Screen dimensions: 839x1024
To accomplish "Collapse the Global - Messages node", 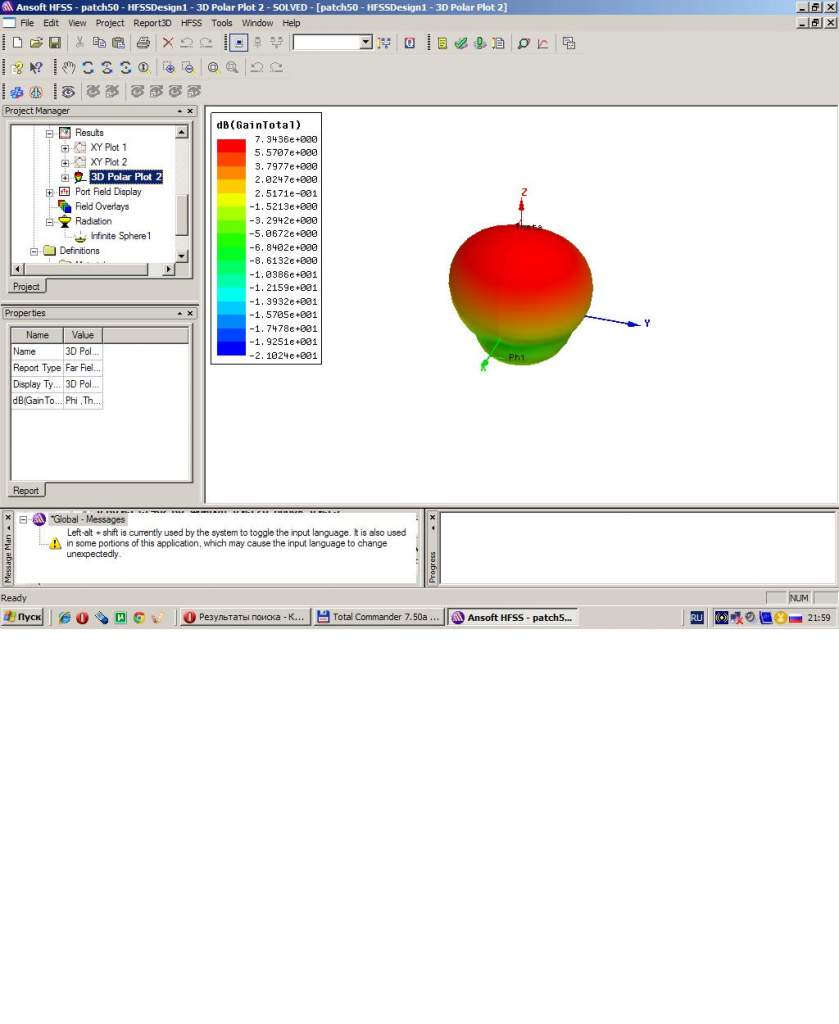I will tap(24, 520).
